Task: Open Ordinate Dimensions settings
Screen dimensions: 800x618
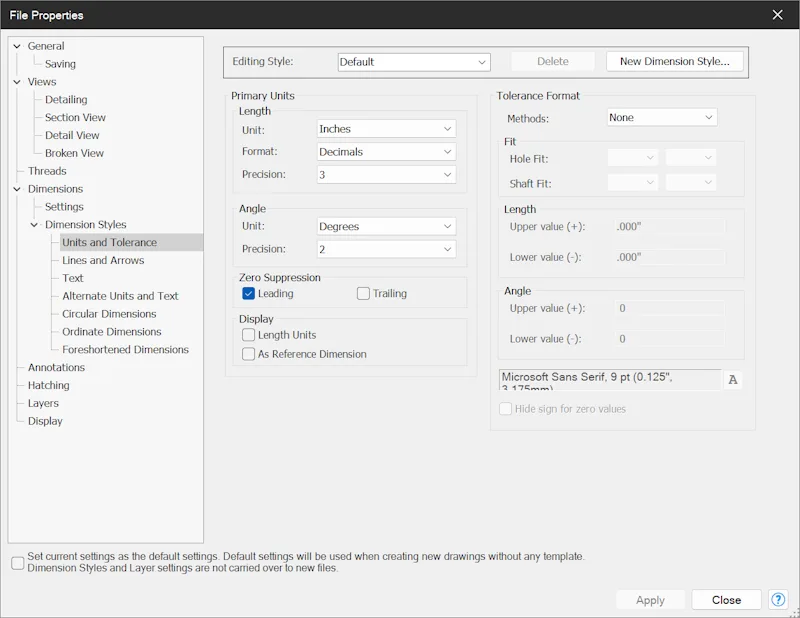Action: [112, 332]
